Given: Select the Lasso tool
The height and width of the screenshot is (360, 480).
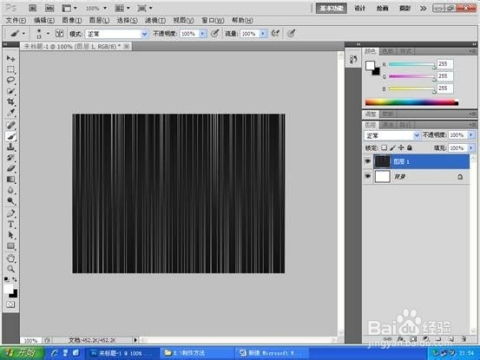Looking at the screenshot, I should pos(11,80).
